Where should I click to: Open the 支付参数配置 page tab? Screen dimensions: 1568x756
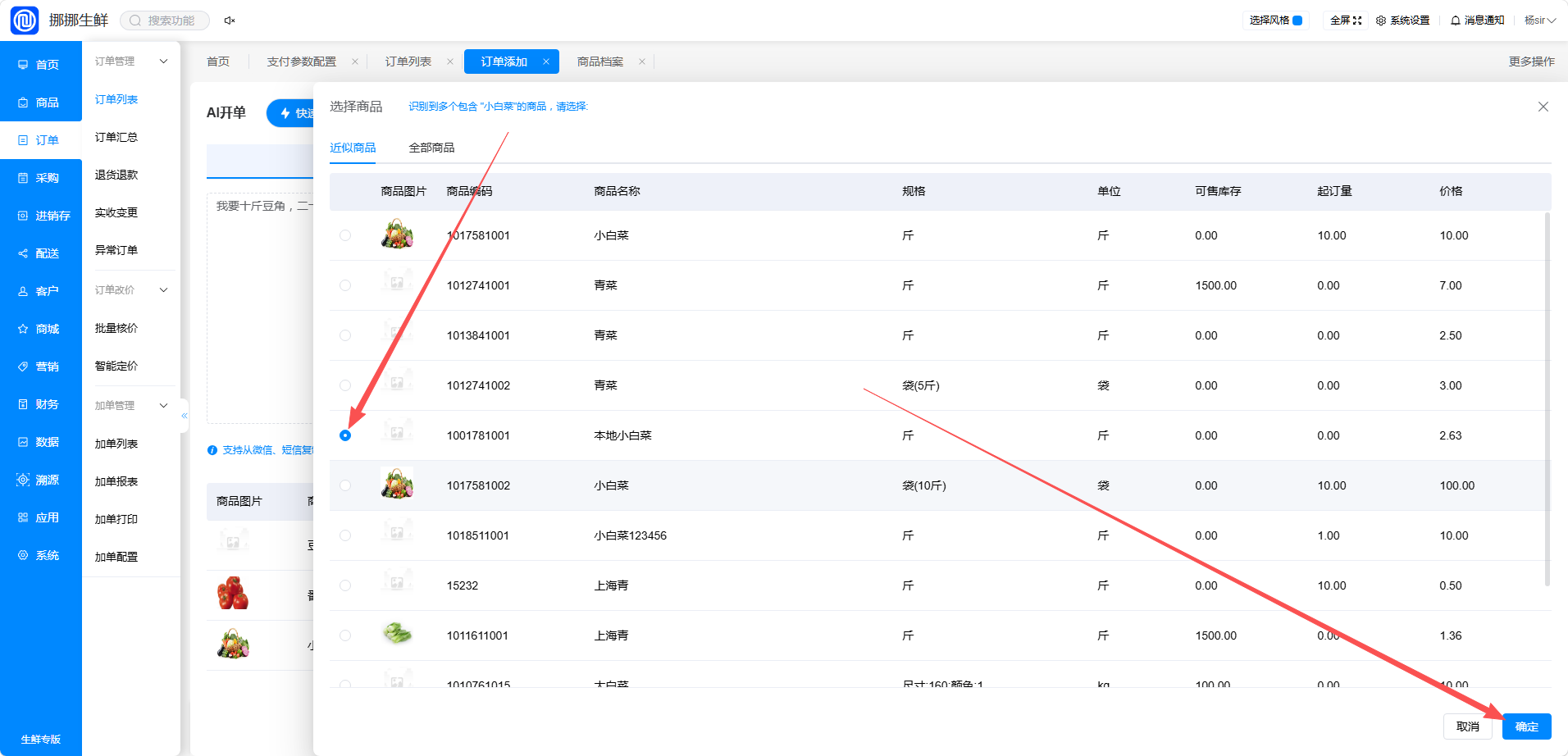point(302,61)
